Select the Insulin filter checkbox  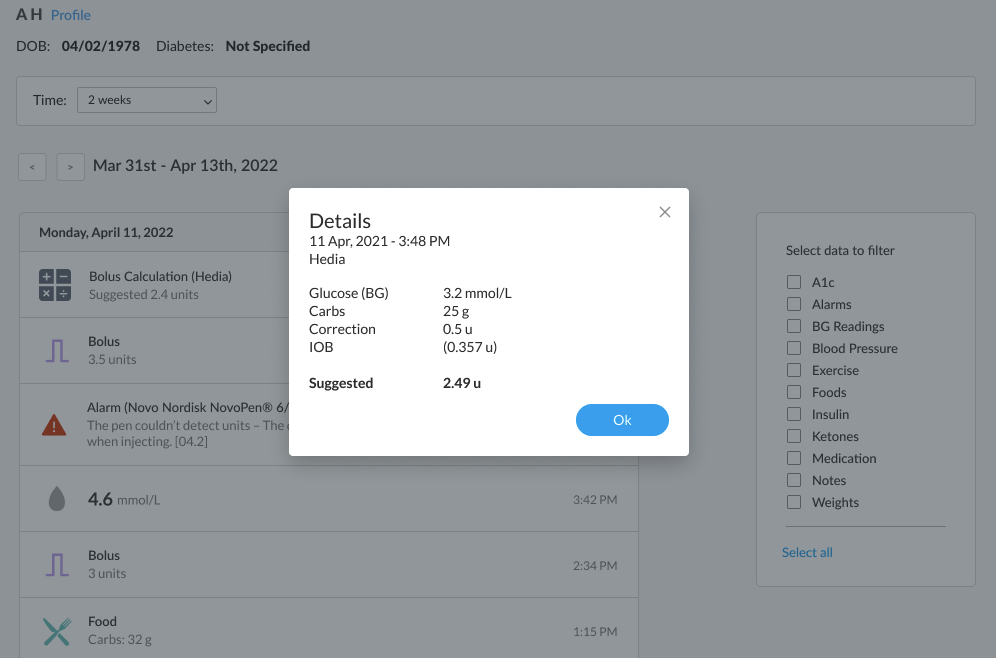click(x=794, y=414)
